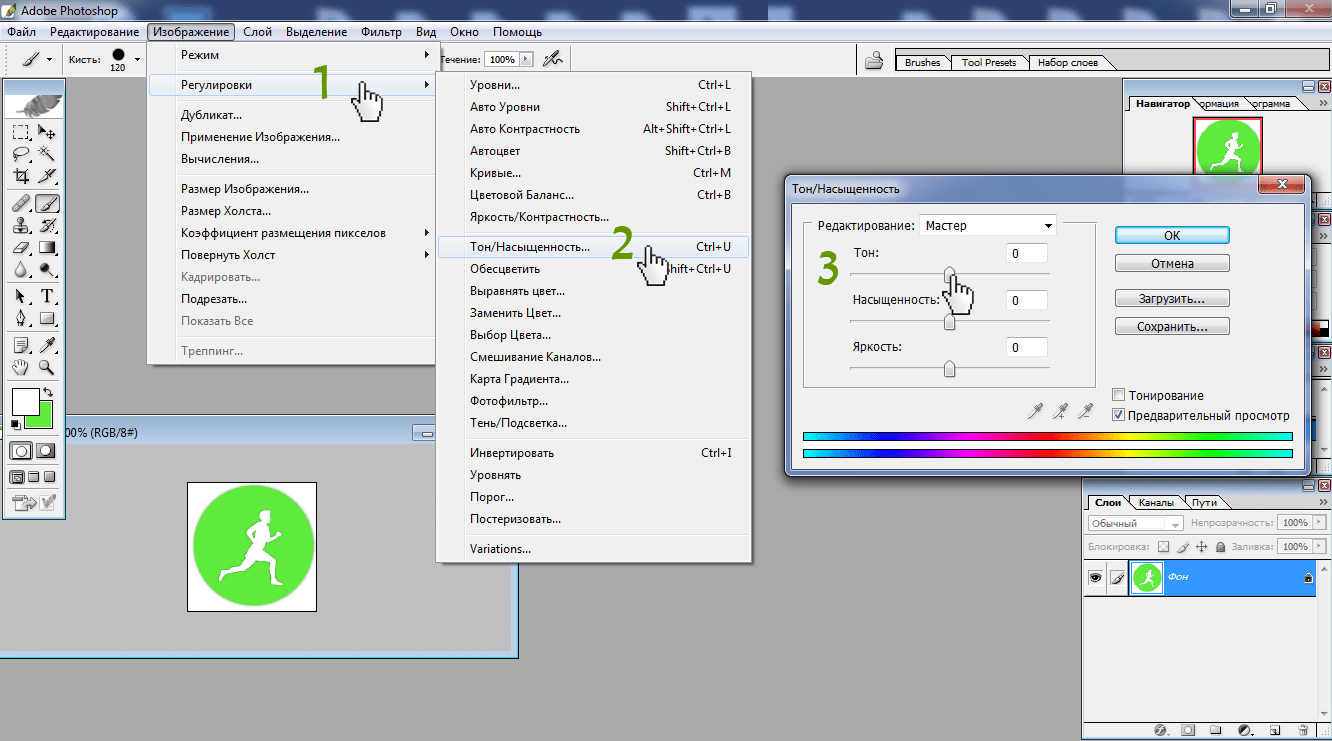Hide the Фон layer with the eye
Viewport: 1332px width, 741px height.
1095,578
